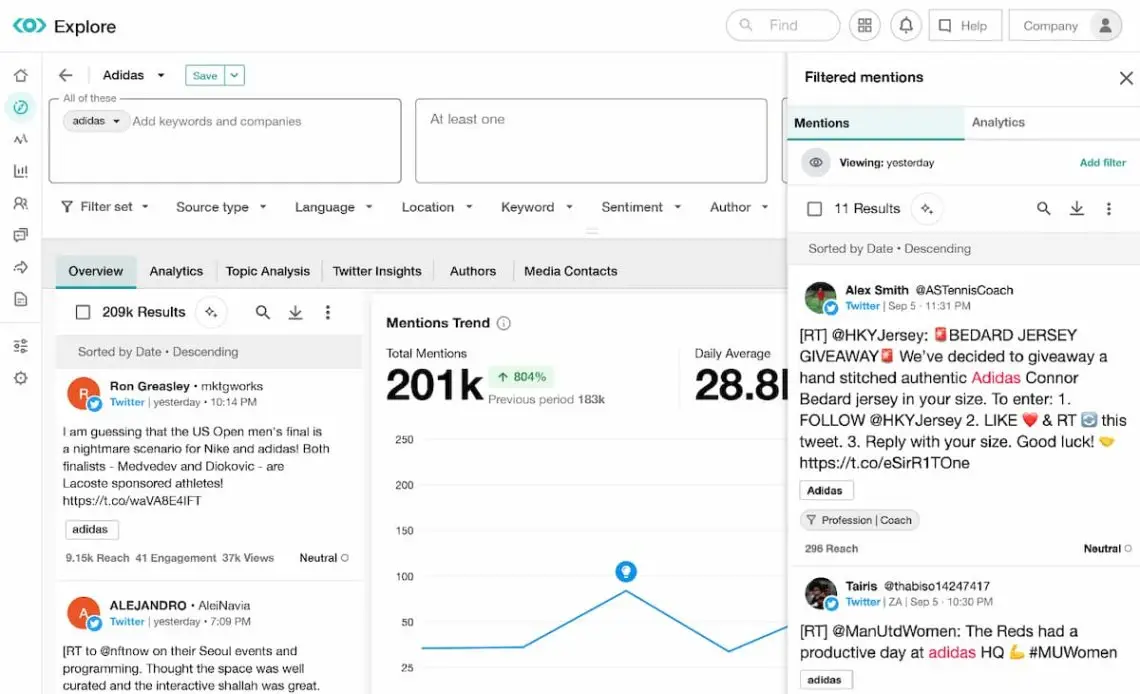Check the 209k Results select-all checkbox
This screenshot has height=694, width=1140.
click(x=83, y=312)
